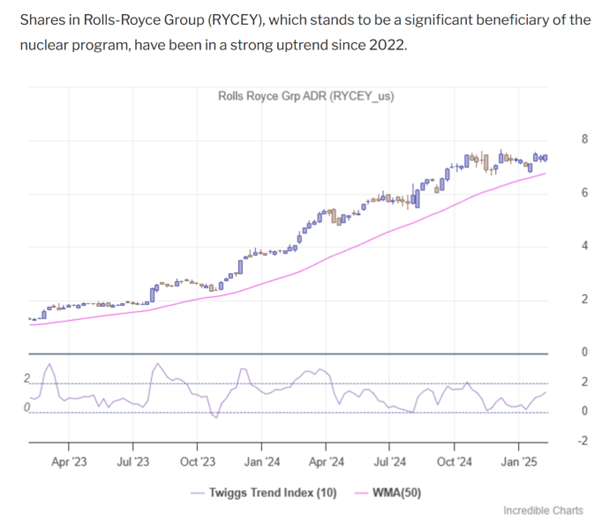Click the Oct '24 axis label
602x520 pixels.
pos(454,462)
